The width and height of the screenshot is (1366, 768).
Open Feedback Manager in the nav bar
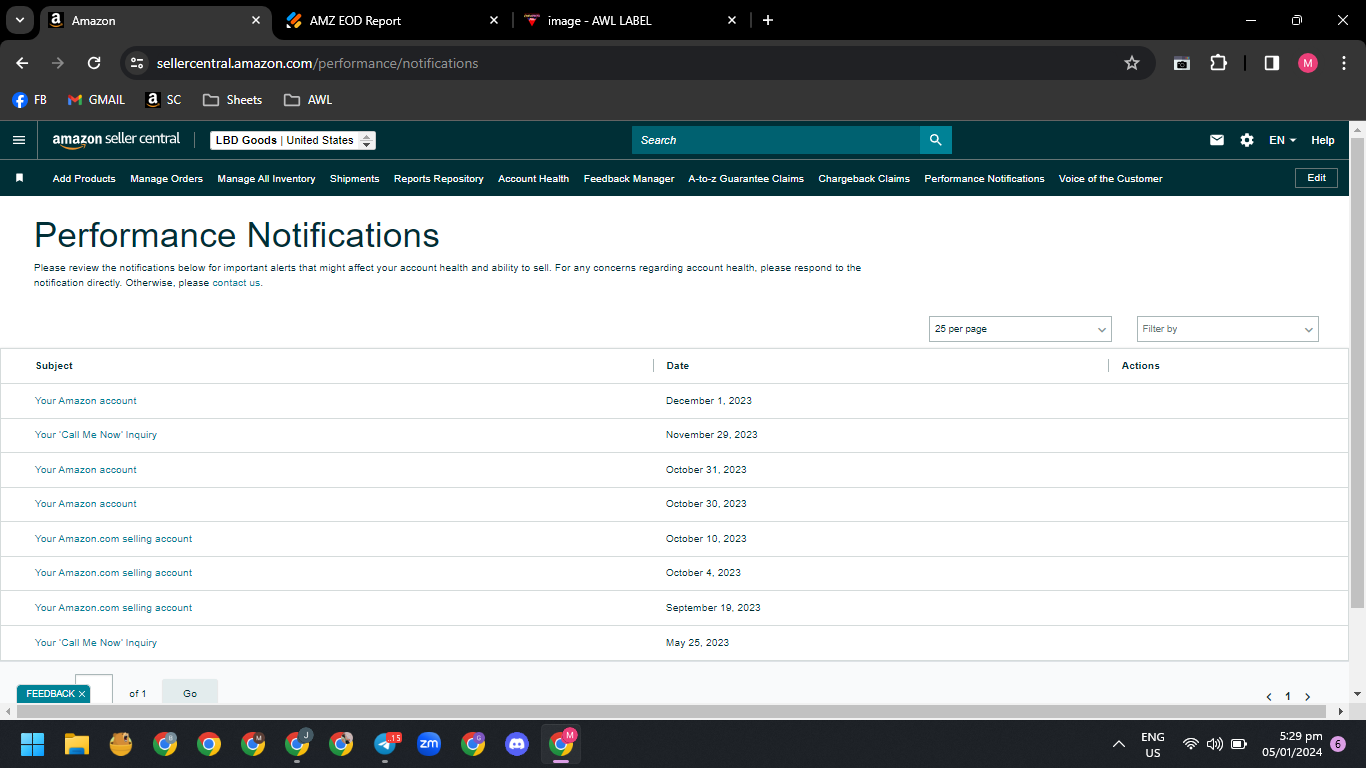(x=629, y=178)
